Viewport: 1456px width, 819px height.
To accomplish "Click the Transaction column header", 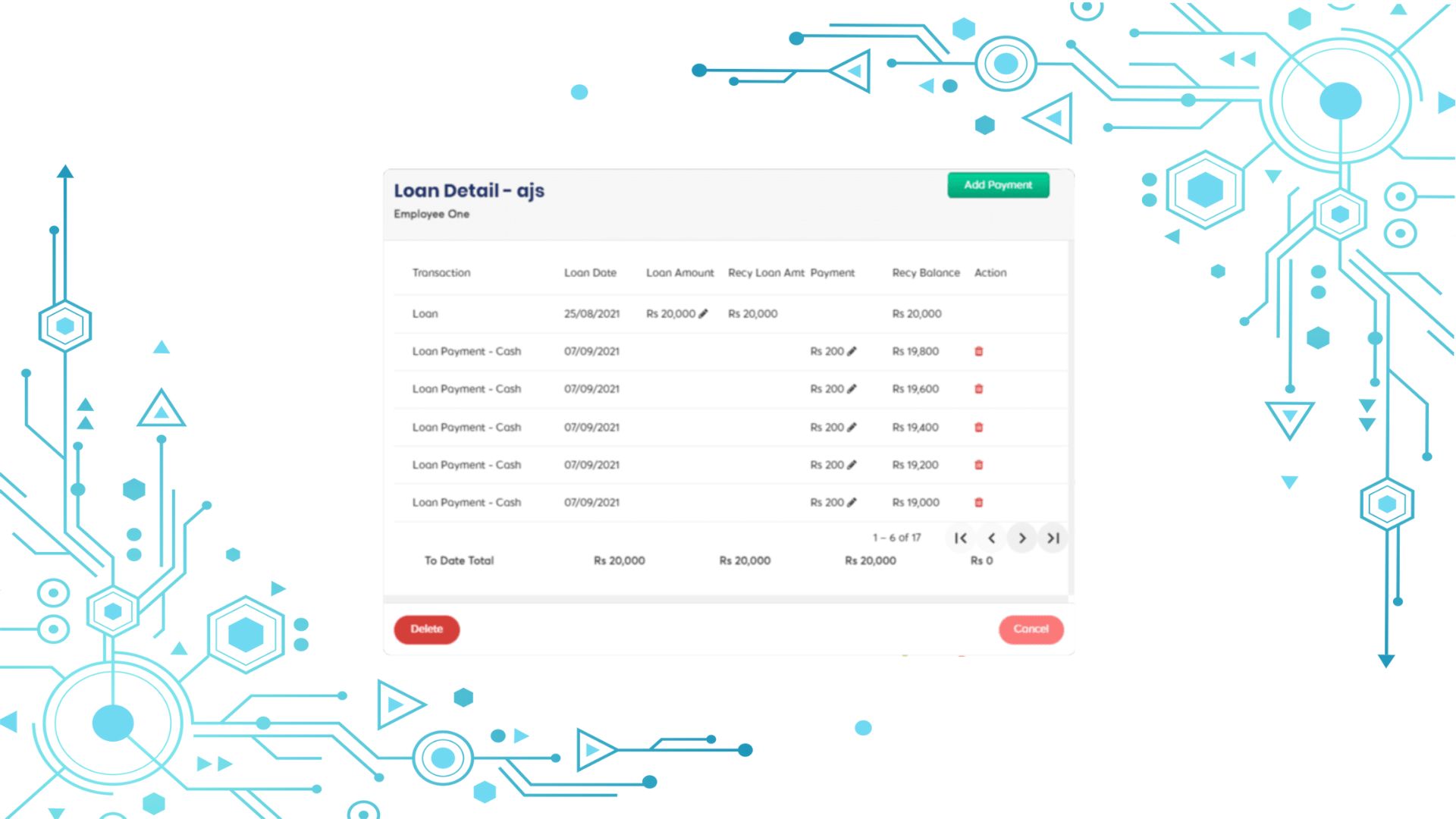I will 441,272.
